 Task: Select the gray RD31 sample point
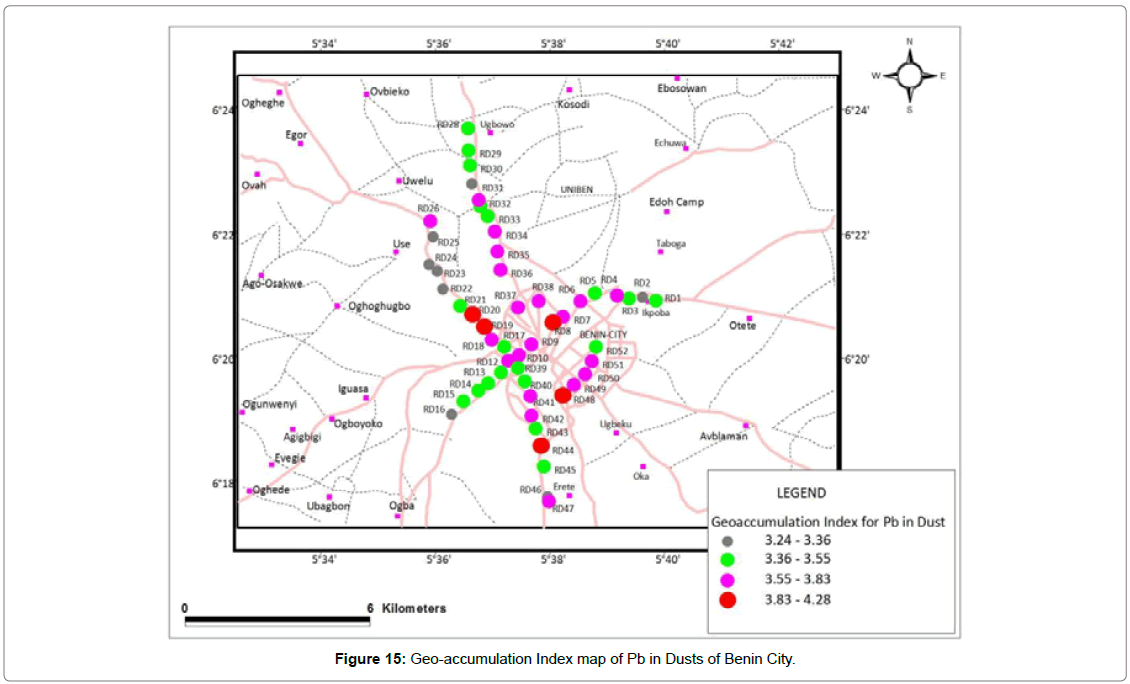472,184
